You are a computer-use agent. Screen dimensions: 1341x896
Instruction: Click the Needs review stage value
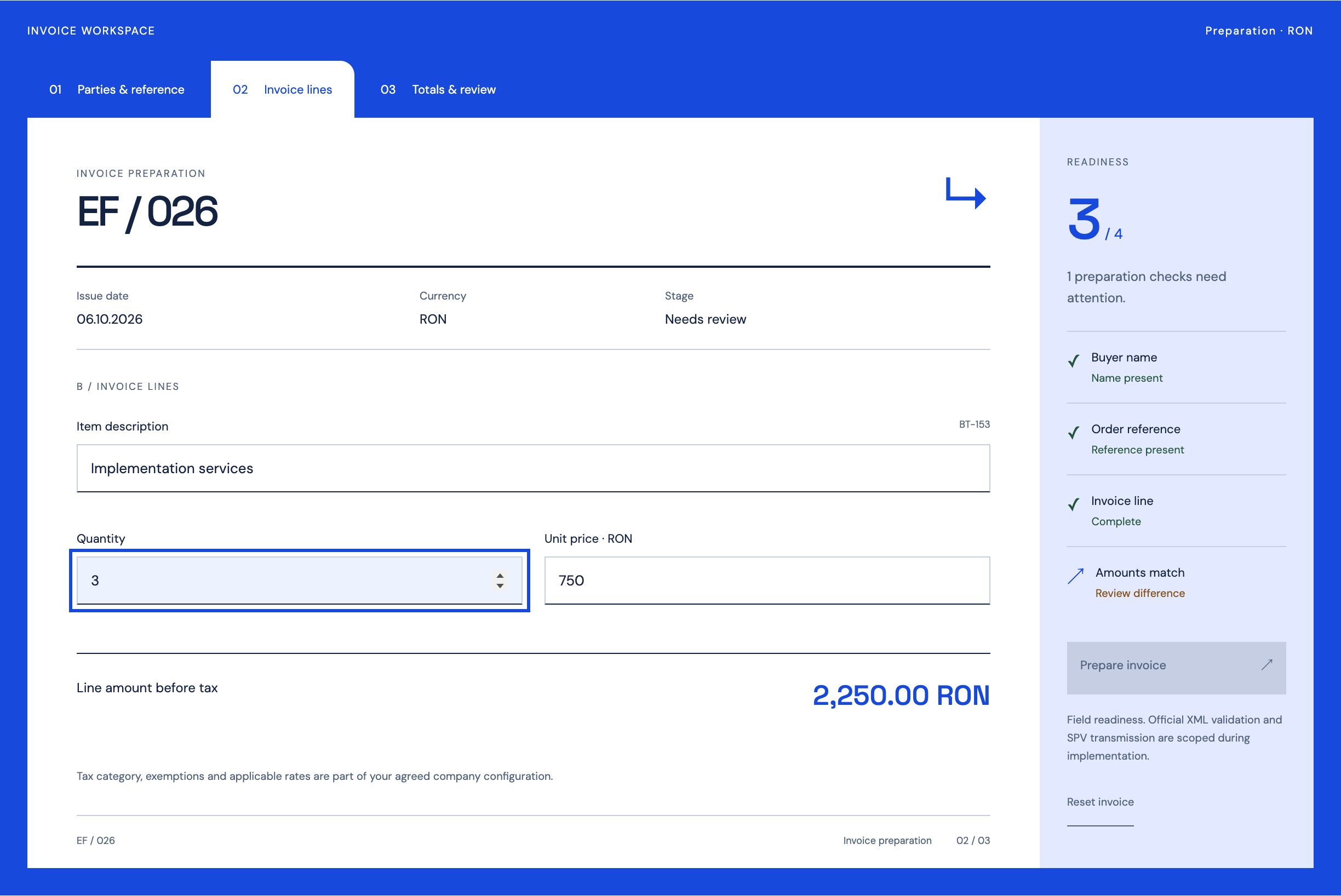pos(706,319)
